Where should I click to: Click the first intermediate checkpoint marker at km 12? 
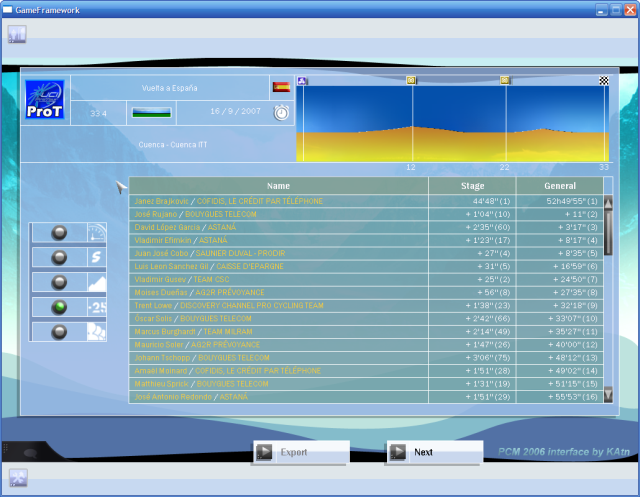(411, 80)
